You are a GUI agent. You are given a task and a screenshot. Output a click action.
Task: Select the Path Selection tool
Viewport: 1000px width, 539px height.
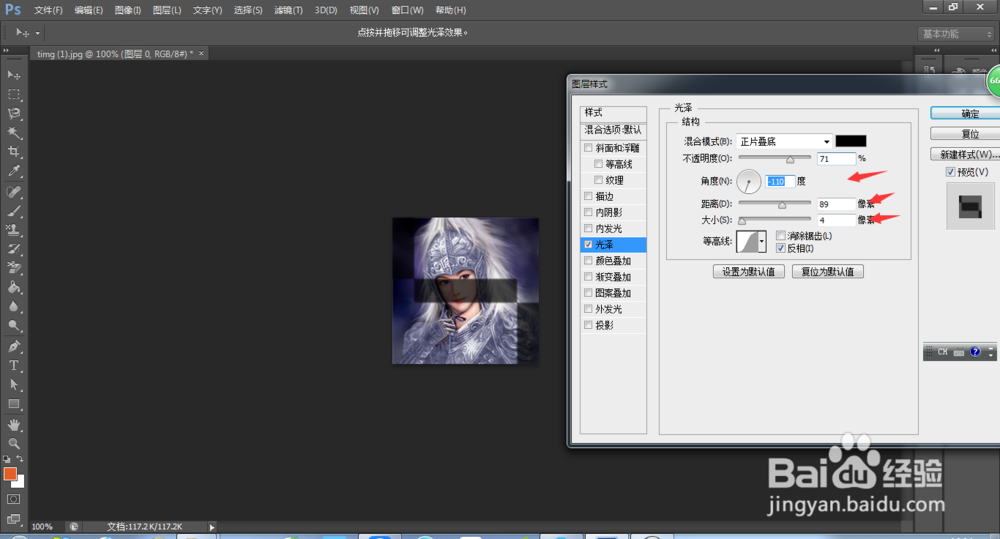point(13,385)
